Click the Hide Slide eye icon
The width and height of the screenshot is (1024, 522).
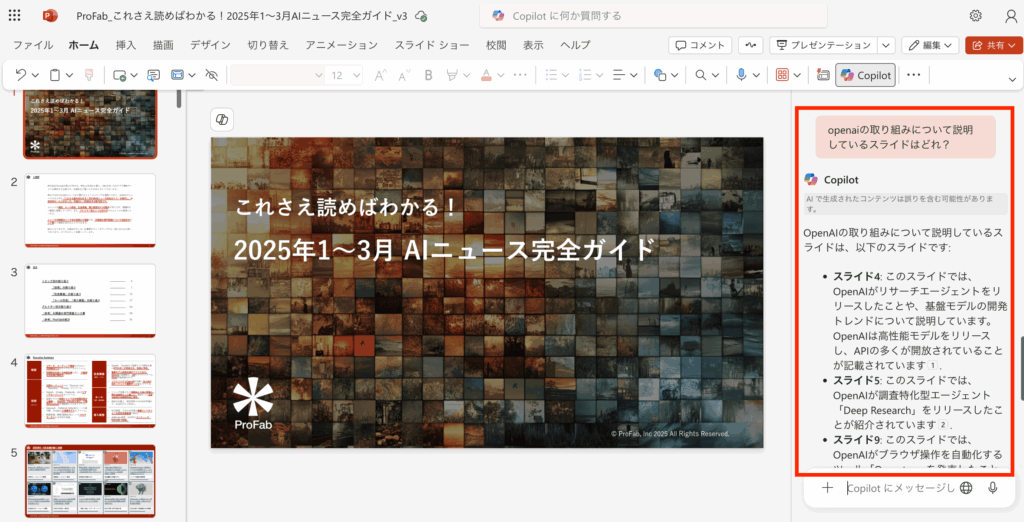(210, 75)
